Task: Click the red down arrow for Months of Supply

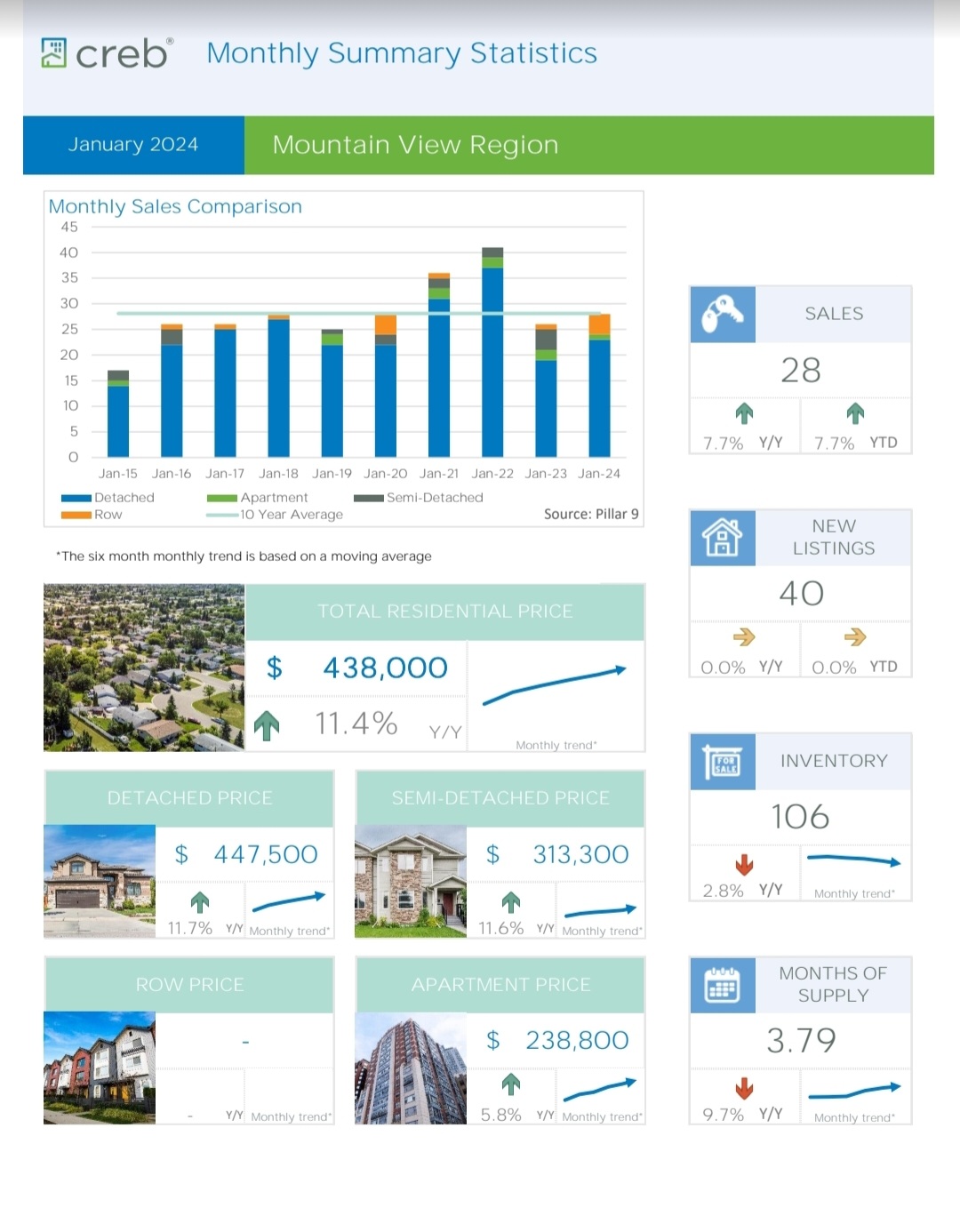Action: [x=745, y=1088]
